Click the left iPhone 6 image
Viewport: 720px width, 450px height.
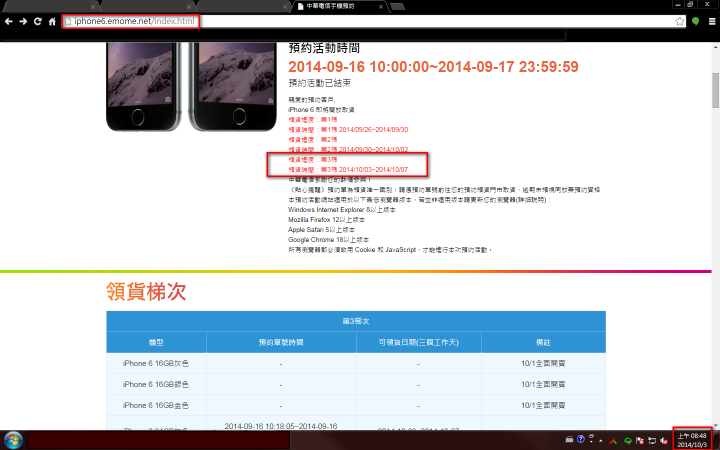pyautogui.click(x=143, y=87)
